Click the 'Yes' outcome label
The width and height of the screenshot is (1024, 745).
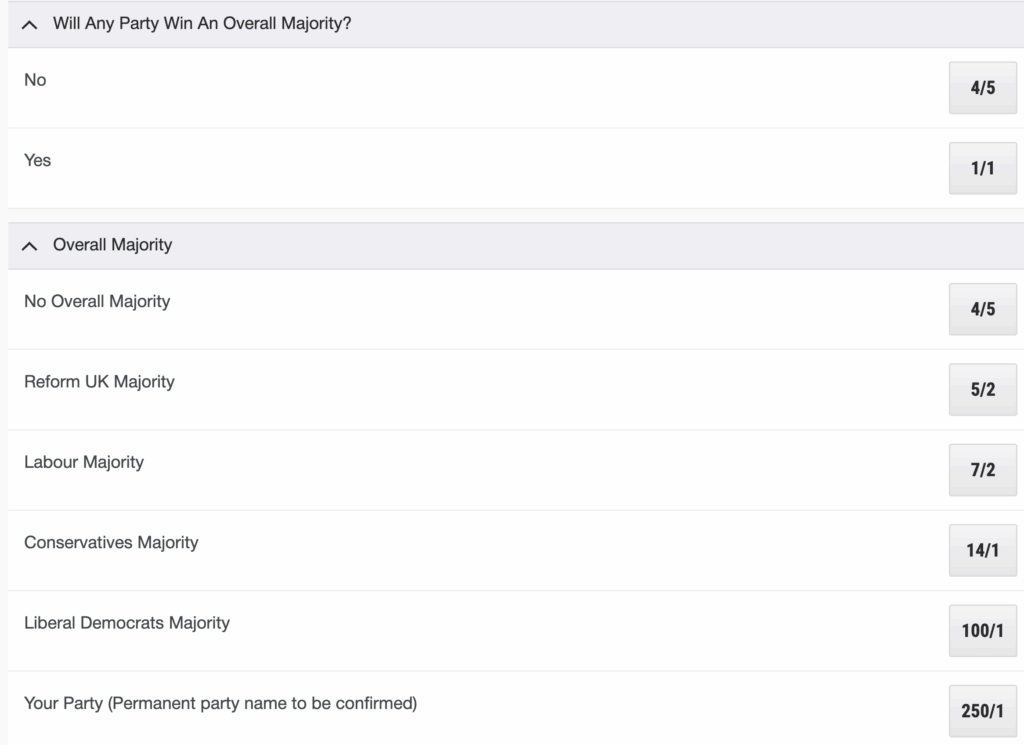(x=37, y=160)
